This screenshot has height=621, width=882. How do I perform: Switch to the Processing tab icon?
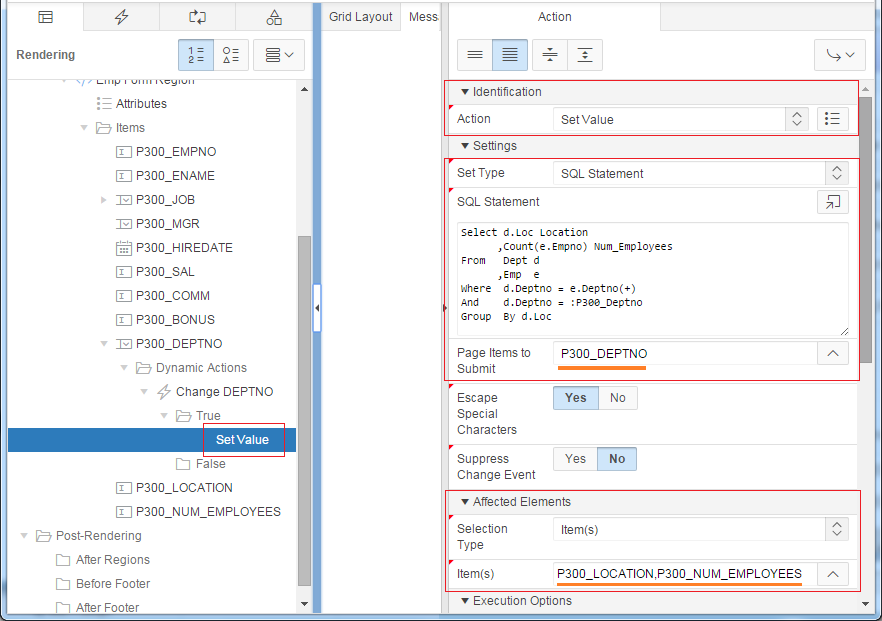click(x=197, y=17)
